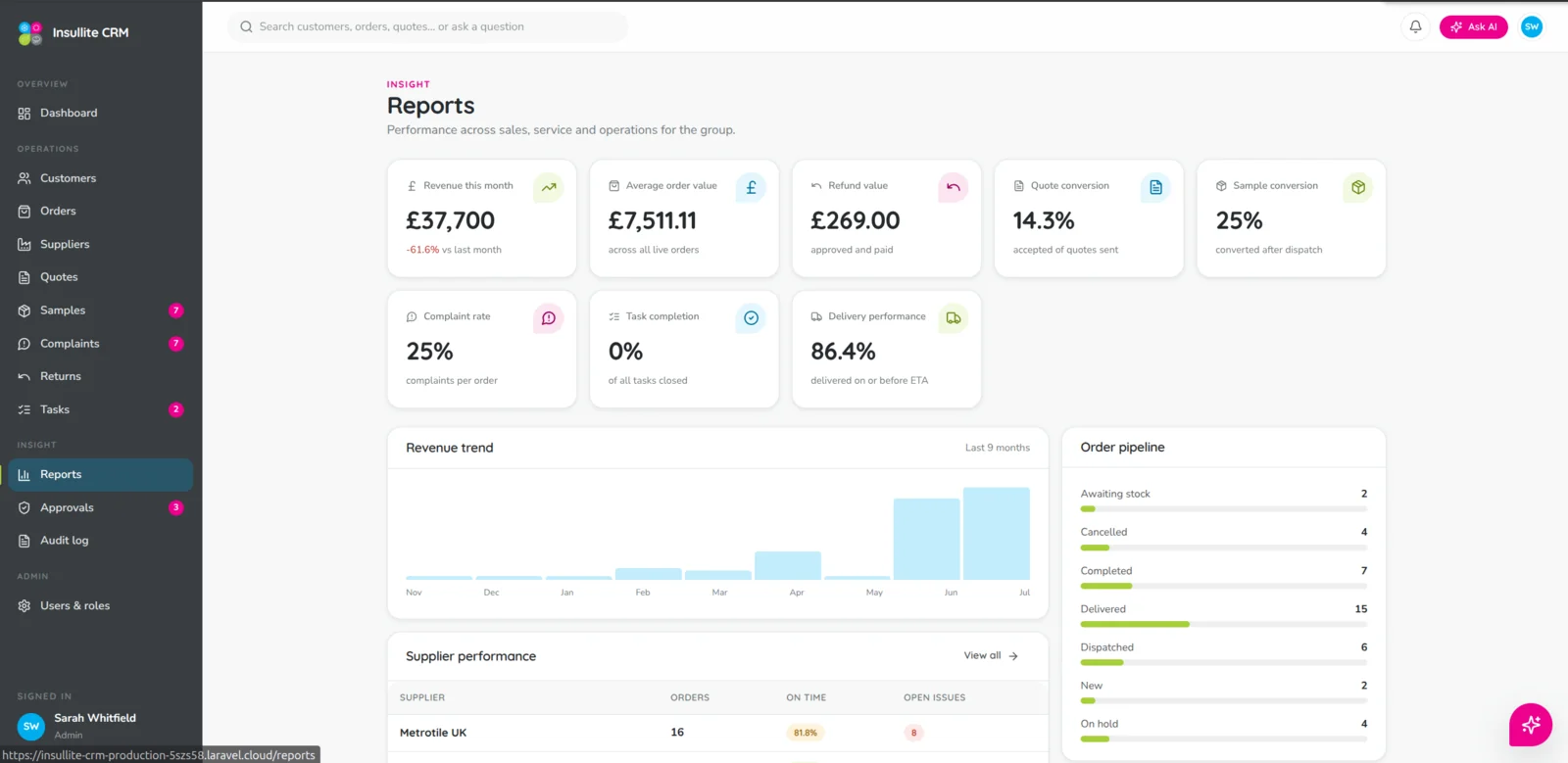Select the Reports sidebar item

(101, 475)
